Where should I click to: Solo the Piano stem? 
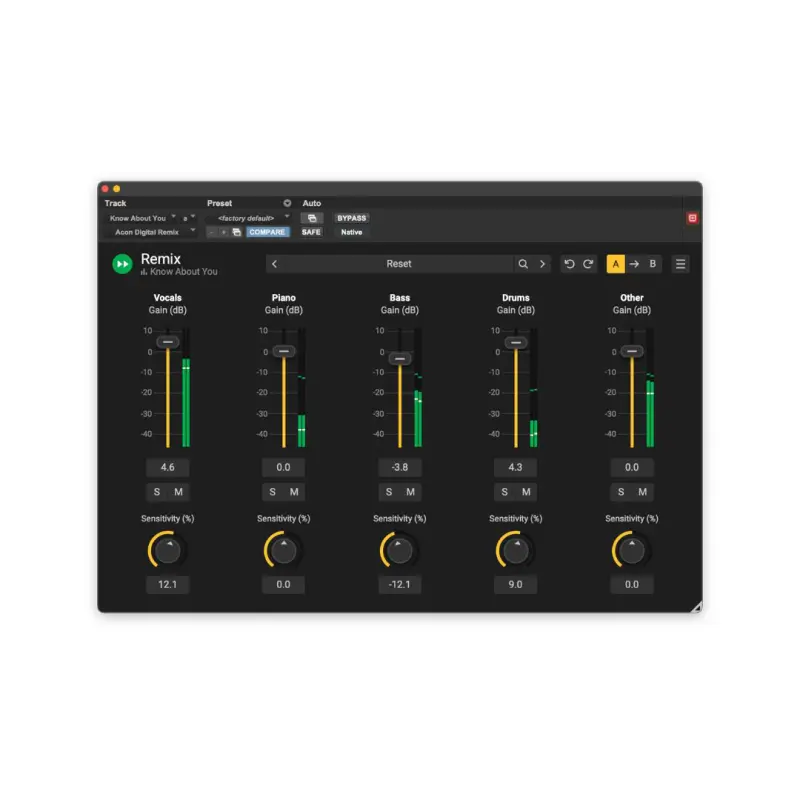pyautogui.click(x=272, y=492)
